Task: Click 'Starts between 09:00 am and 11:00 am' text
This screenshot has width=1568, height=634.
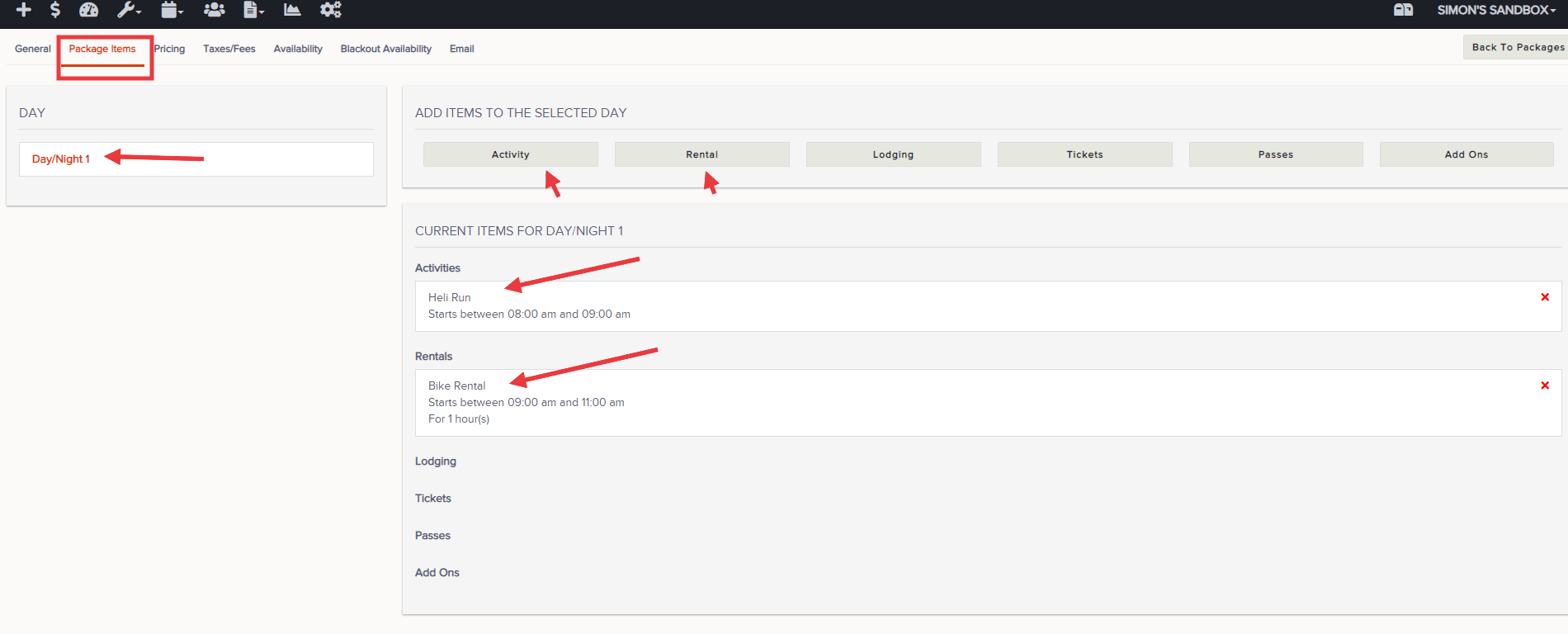Action: coord(527,403)
